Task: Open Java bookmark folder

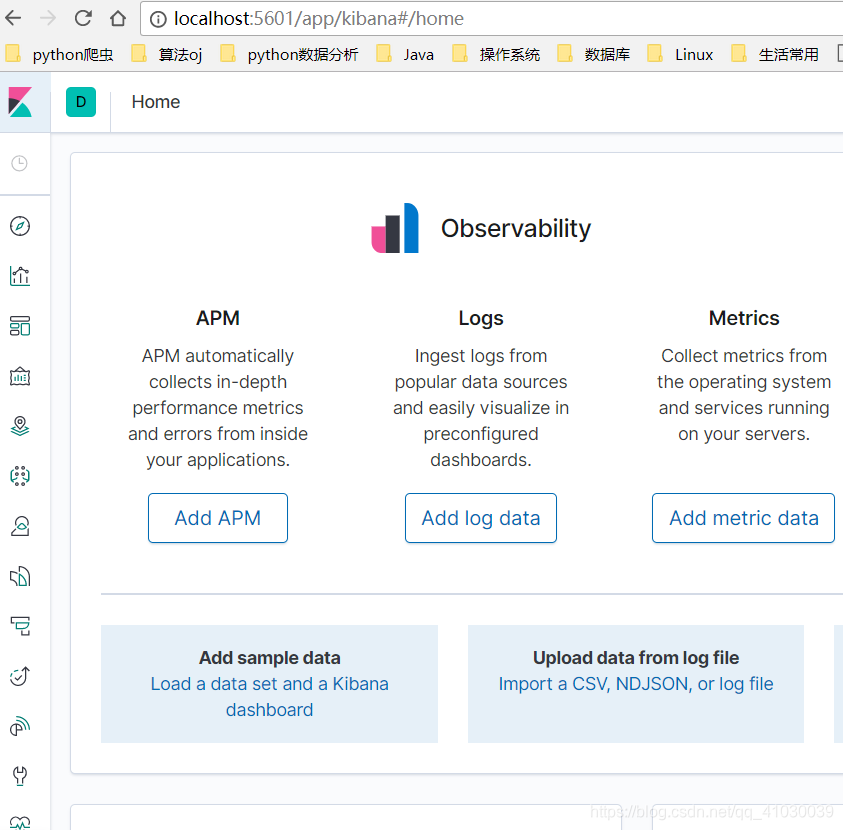Action: (x=405, y=54)
